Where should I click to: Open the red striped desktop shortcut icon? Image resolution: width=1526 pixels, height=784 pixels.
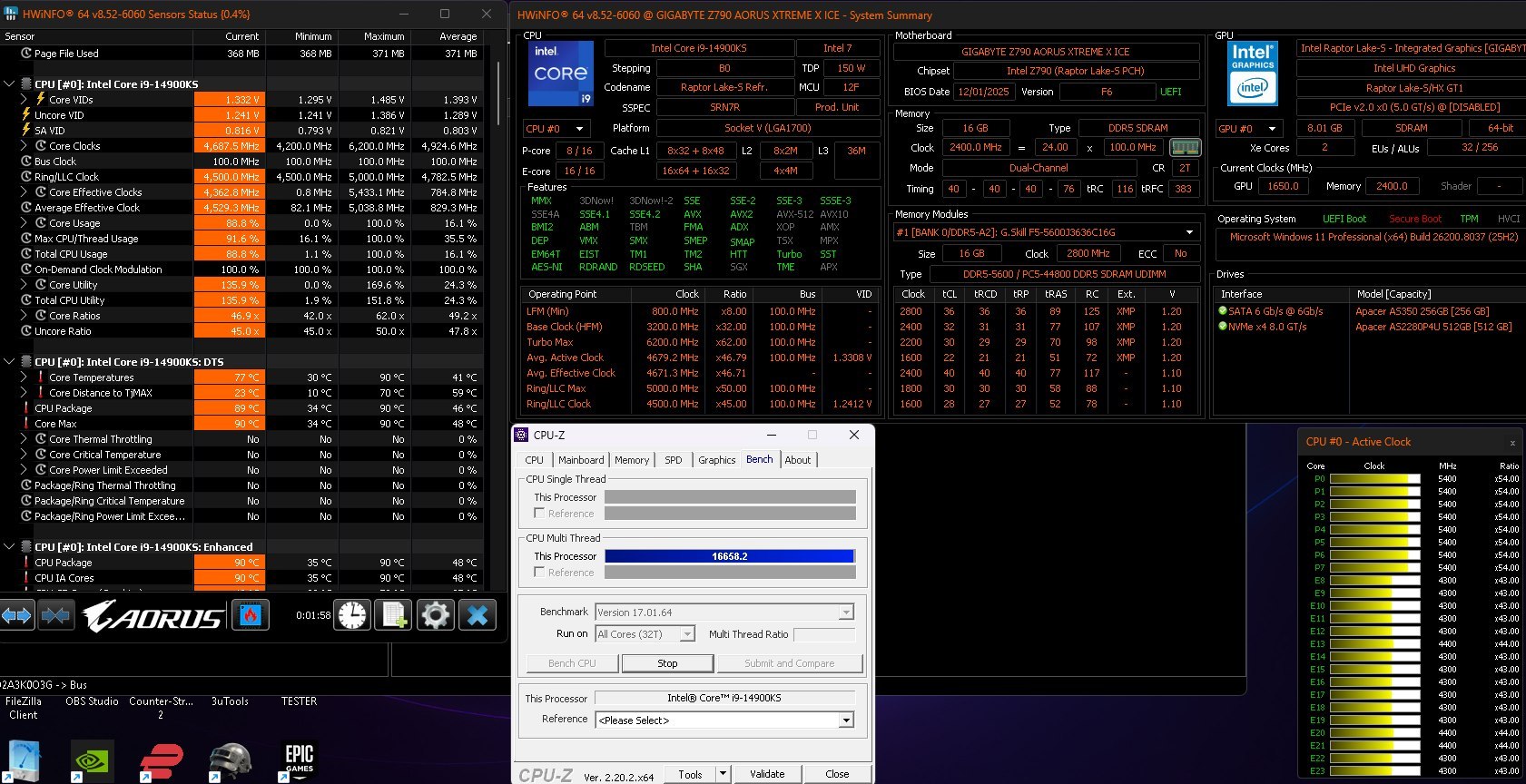pos(162,762)
